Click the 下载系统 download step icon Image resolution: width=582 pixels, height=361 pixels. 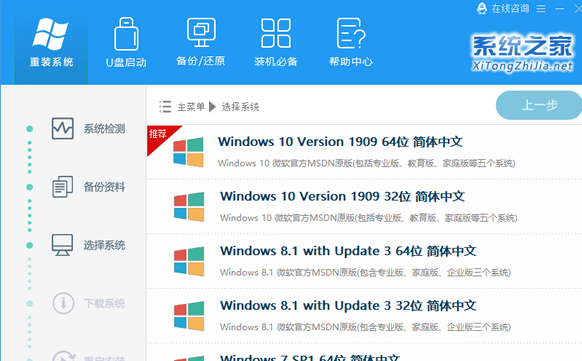(63, 303)
